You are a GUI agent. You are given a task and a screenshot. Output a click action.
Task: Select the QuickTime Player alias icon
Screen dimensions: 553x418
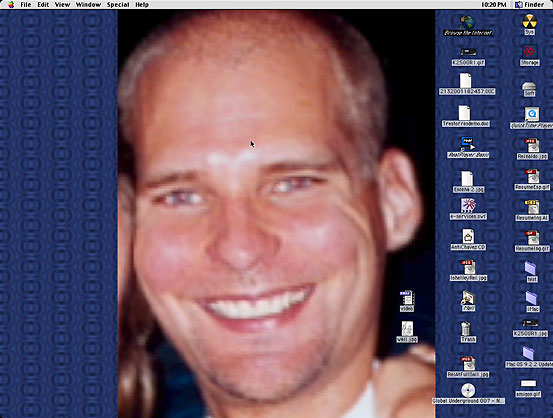click(x=531, y=114)
